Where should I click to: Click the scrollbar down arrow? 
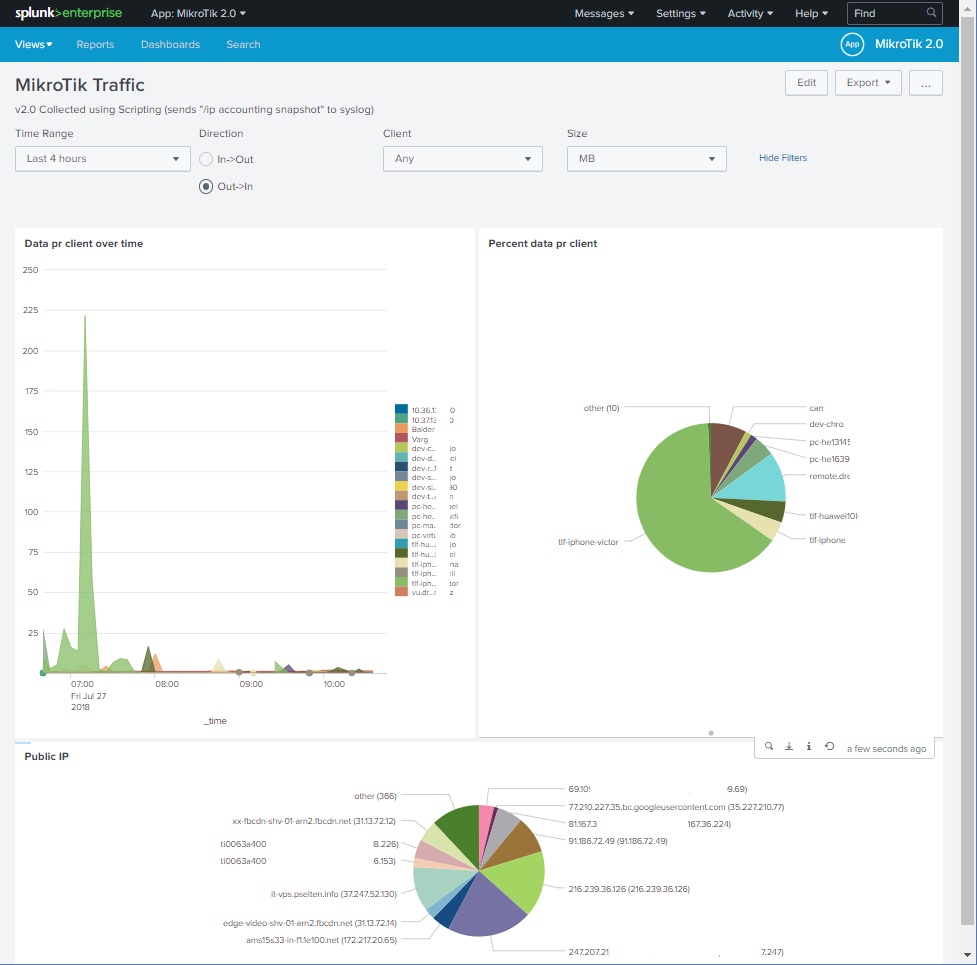967,955
